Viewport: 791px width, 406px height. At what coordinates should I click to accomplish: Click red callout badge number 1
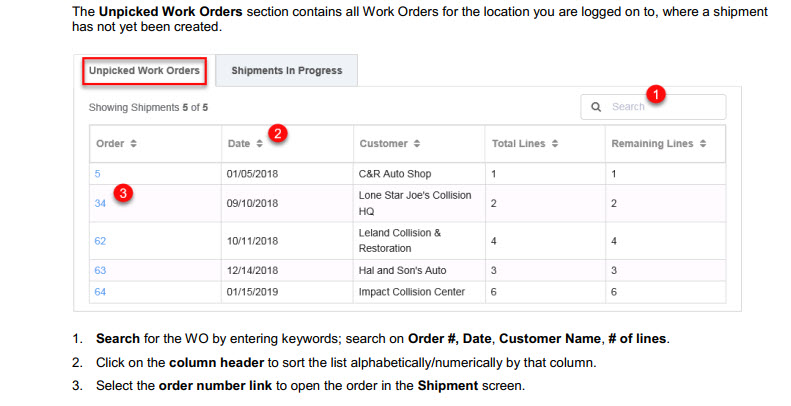click(656, 95)
